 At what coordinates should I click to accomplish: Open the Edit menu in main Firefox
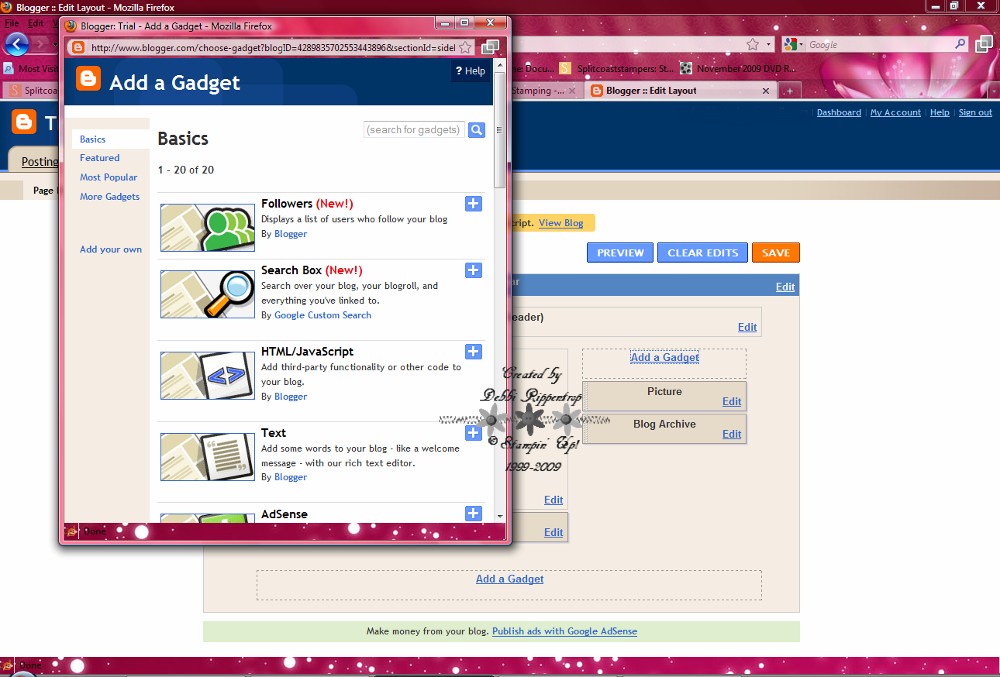(x=36, y=23)
